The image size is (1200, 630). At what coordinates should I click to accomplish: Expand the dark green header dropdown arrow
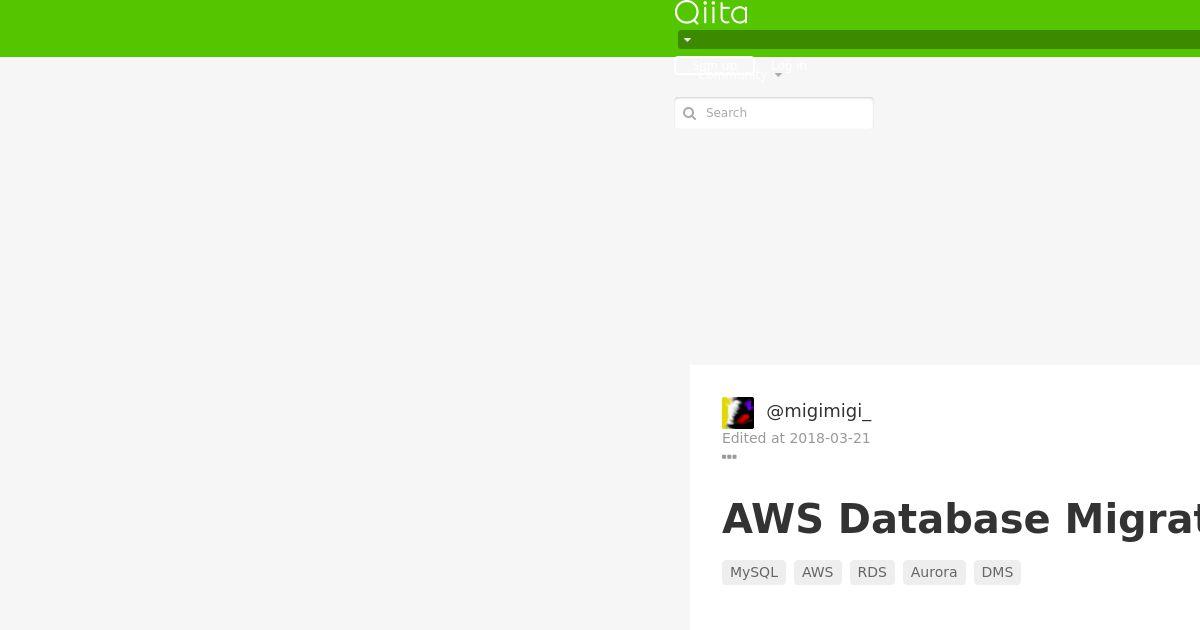tap(687, 40)
